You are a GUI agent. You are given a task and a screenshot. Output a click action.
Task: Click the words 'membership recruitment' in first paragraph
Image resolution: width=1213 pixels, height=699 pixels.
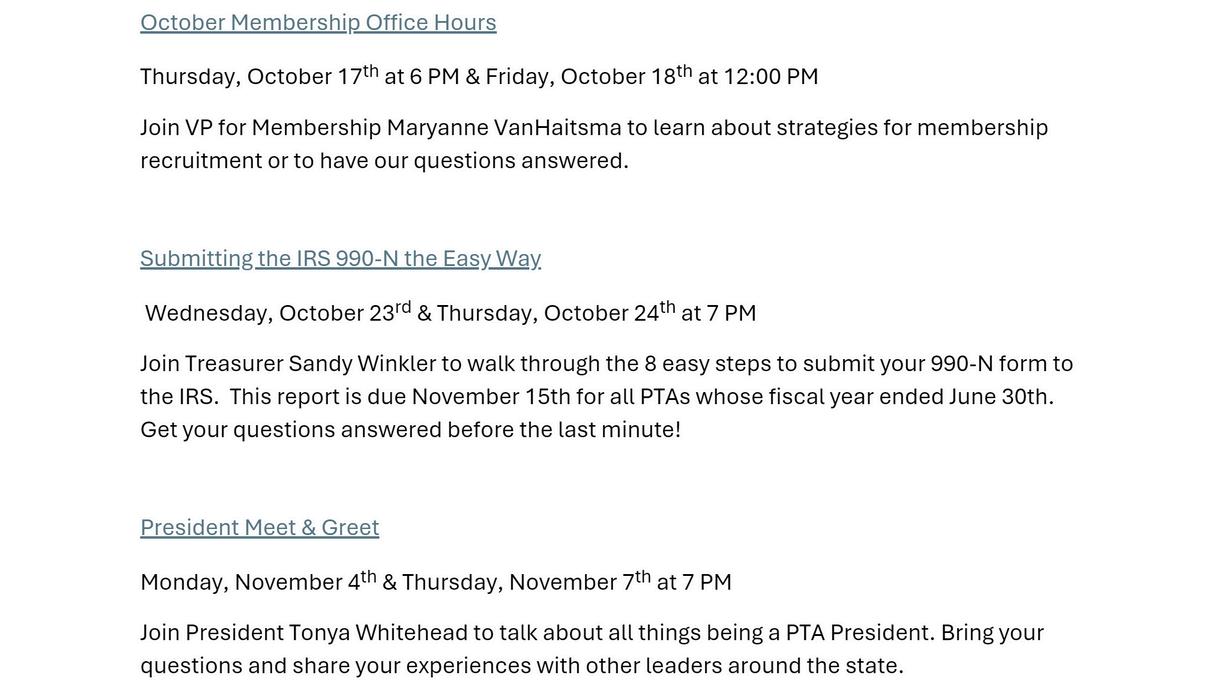click(594, 144)
